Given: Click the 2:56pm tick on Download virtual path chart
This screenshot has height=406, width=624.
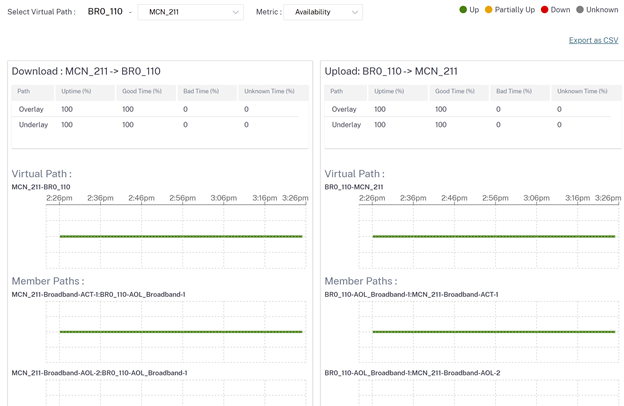Looking at the screenshot, I should [183, 198].
